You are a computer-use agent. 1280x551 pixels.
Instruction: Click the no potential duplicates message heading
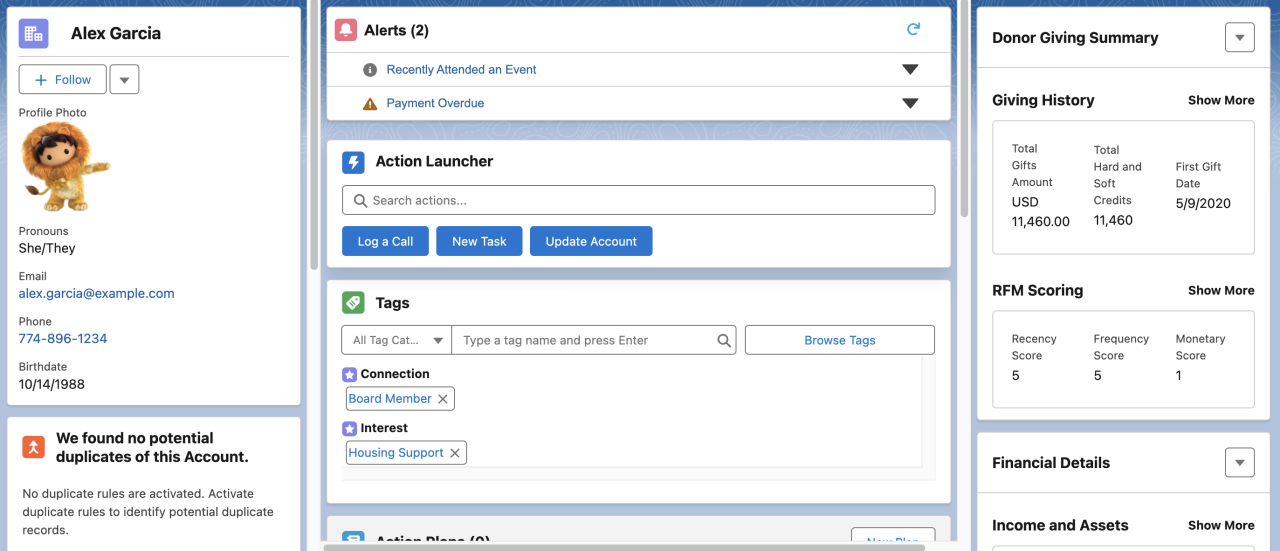click(152, 447)
